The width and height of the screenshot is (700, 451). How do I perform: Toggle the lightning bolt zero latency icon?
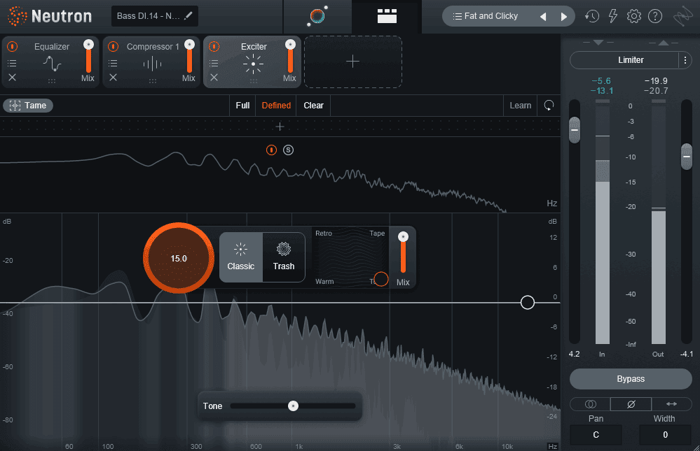[x=613, y=17]
